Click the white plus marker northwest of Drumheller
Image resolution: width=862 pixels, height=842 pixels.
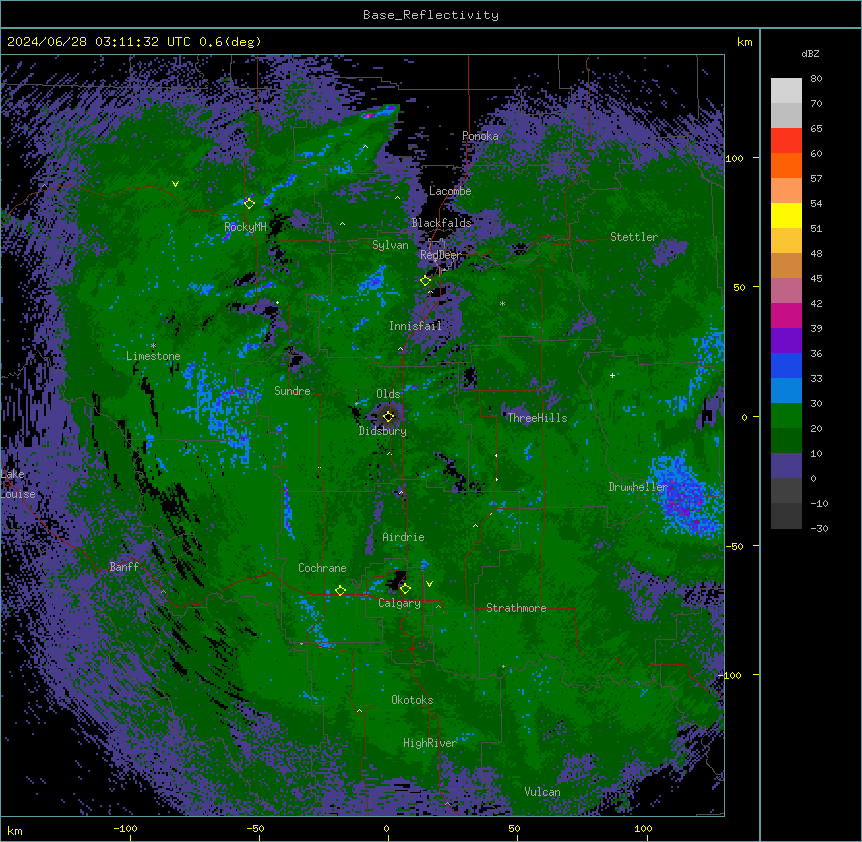612,375
